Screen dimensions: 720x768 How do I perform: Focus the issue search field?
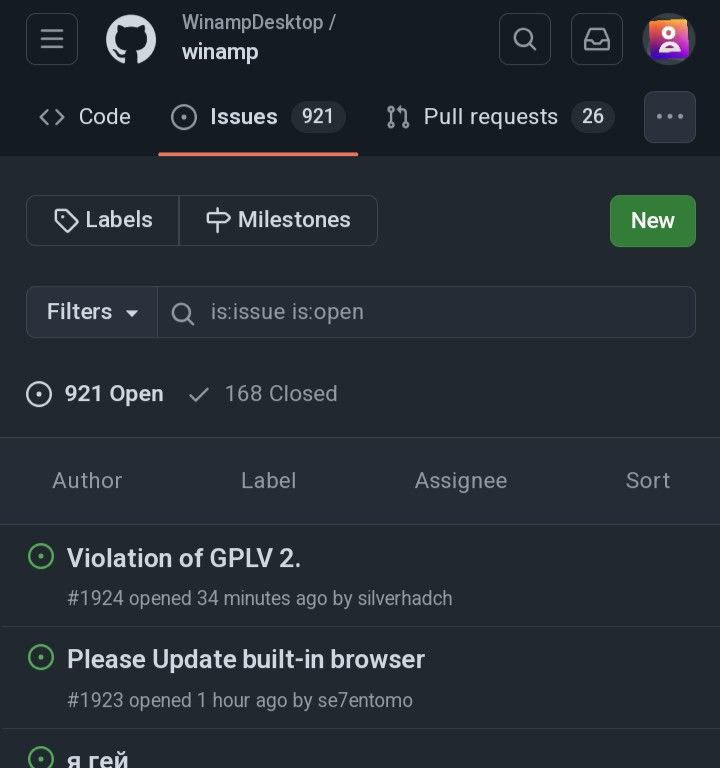(440, 312)
